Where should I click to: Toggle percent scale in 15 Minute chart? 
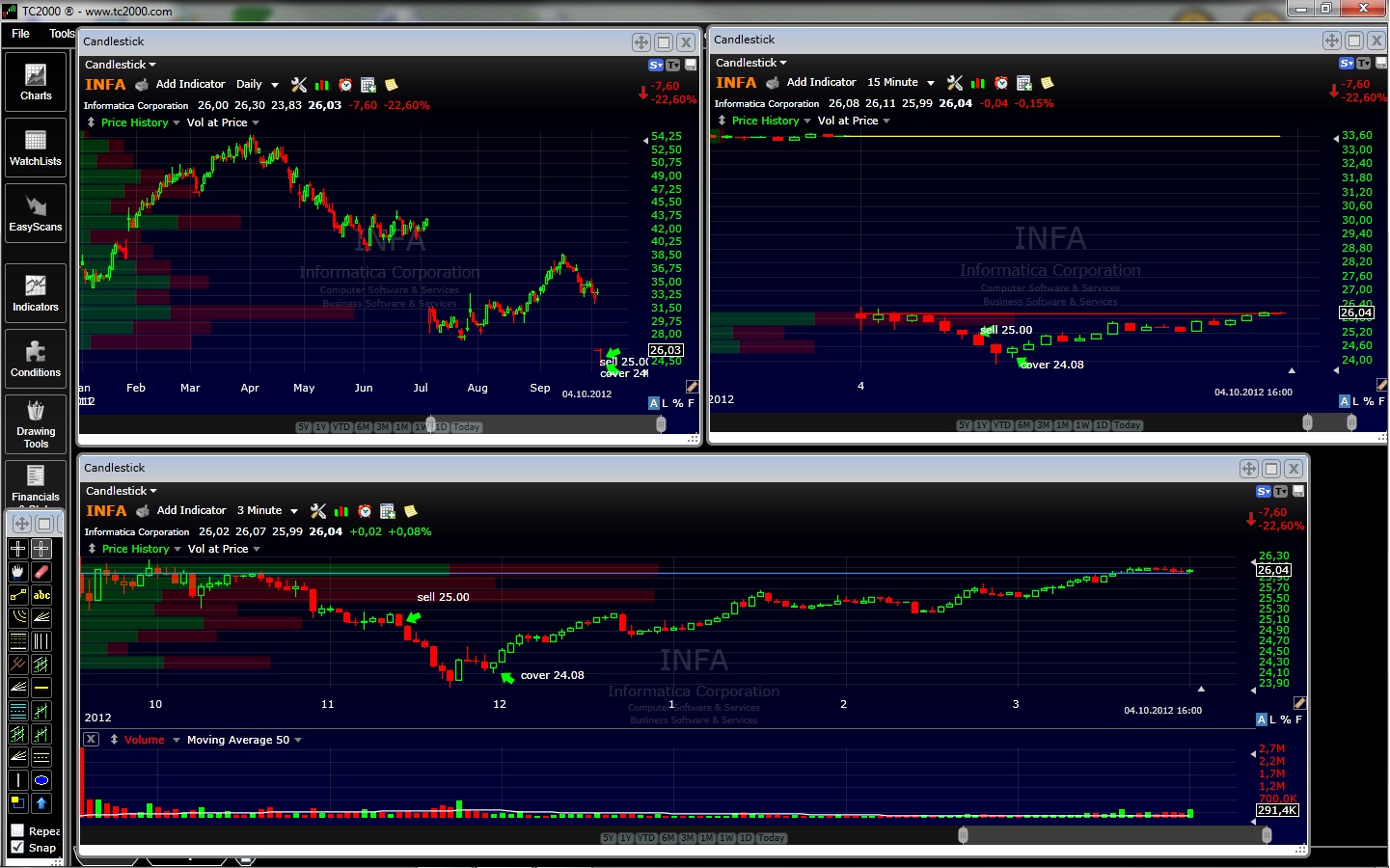tap(1369, 401)
